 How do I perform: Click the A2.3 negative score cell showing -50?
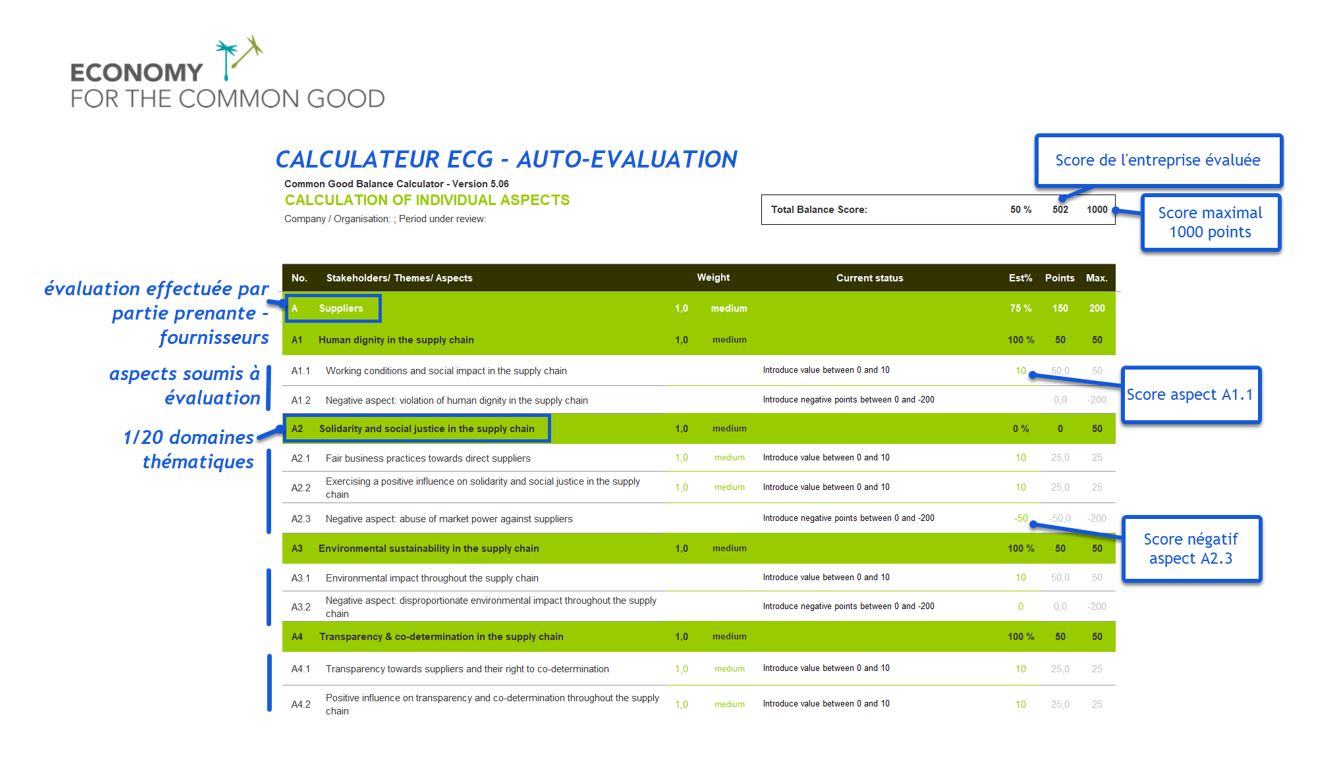click(x=1019, y=518)
